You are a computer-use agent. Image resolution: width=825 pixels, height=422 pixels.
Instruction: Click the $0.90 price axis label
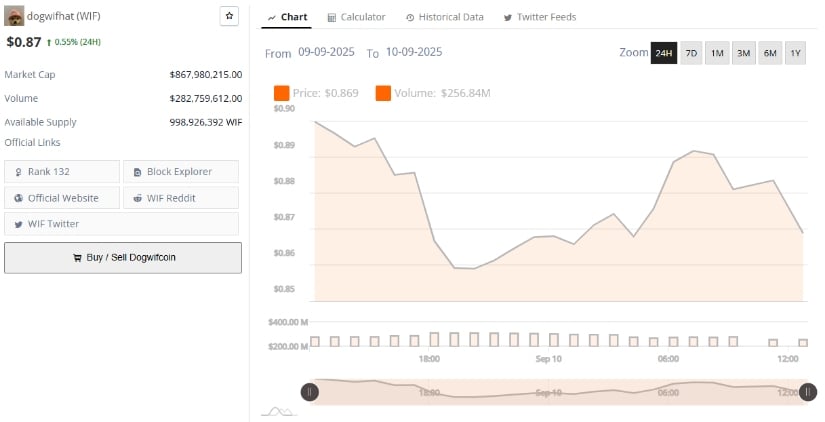tap(284, 109)
